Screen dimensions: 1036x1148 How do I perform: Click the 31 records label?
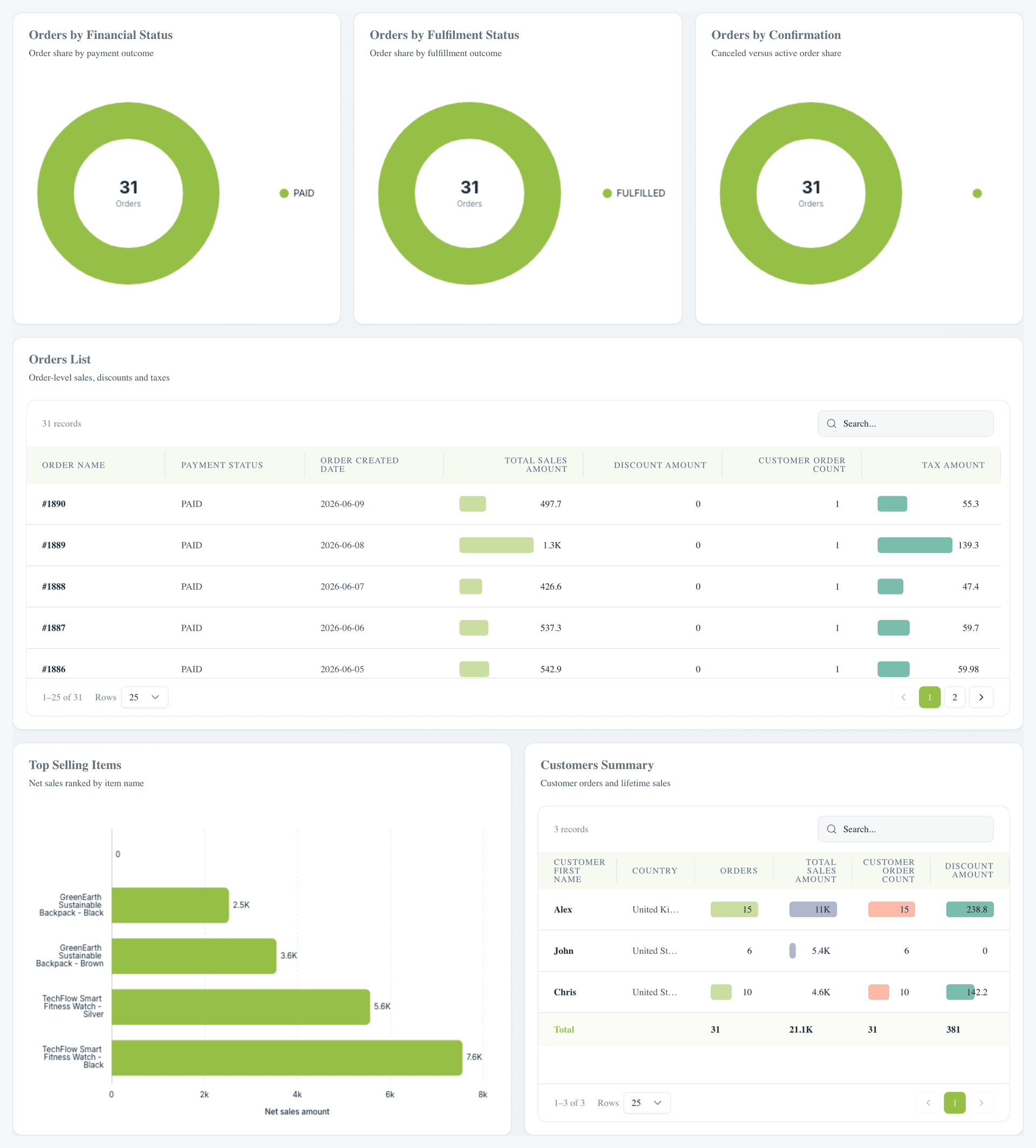(62, 423)
